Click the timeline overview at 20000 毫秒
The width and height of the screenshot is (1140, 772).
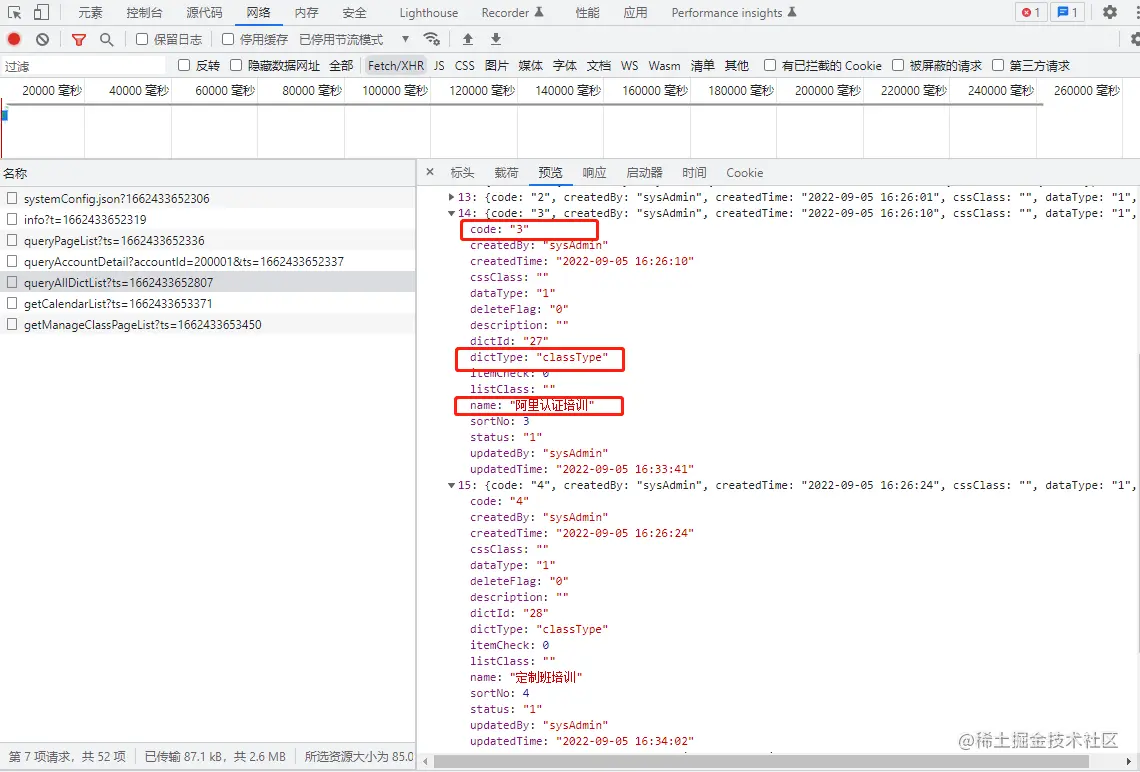pyautogui.click(x=52, y=90)
